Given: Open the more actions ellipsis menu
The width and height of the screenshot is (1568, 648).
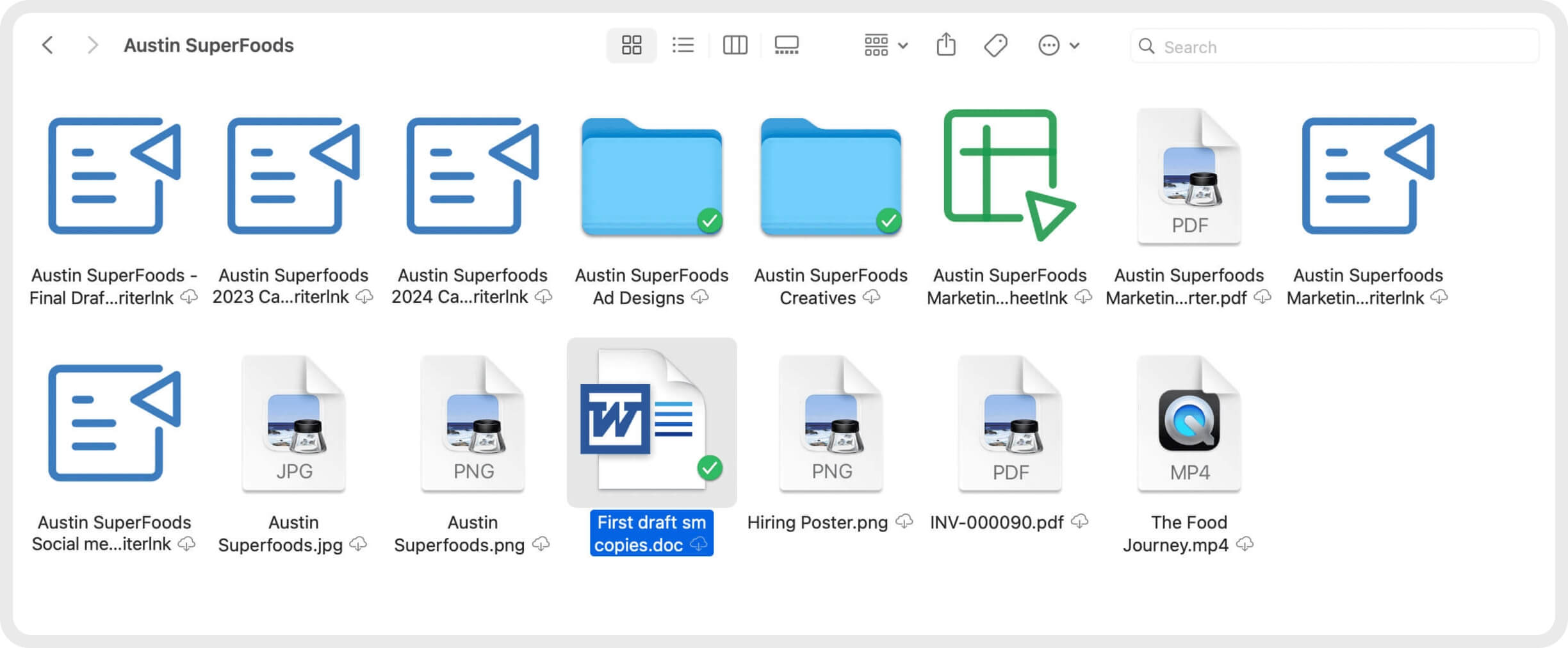Looking at the screenshot, I should coord(1058,45).
